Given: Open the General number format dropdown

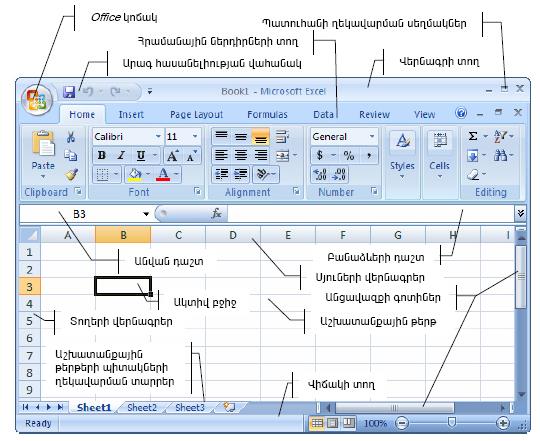Looking at the screenshot, I should point(372,136).
